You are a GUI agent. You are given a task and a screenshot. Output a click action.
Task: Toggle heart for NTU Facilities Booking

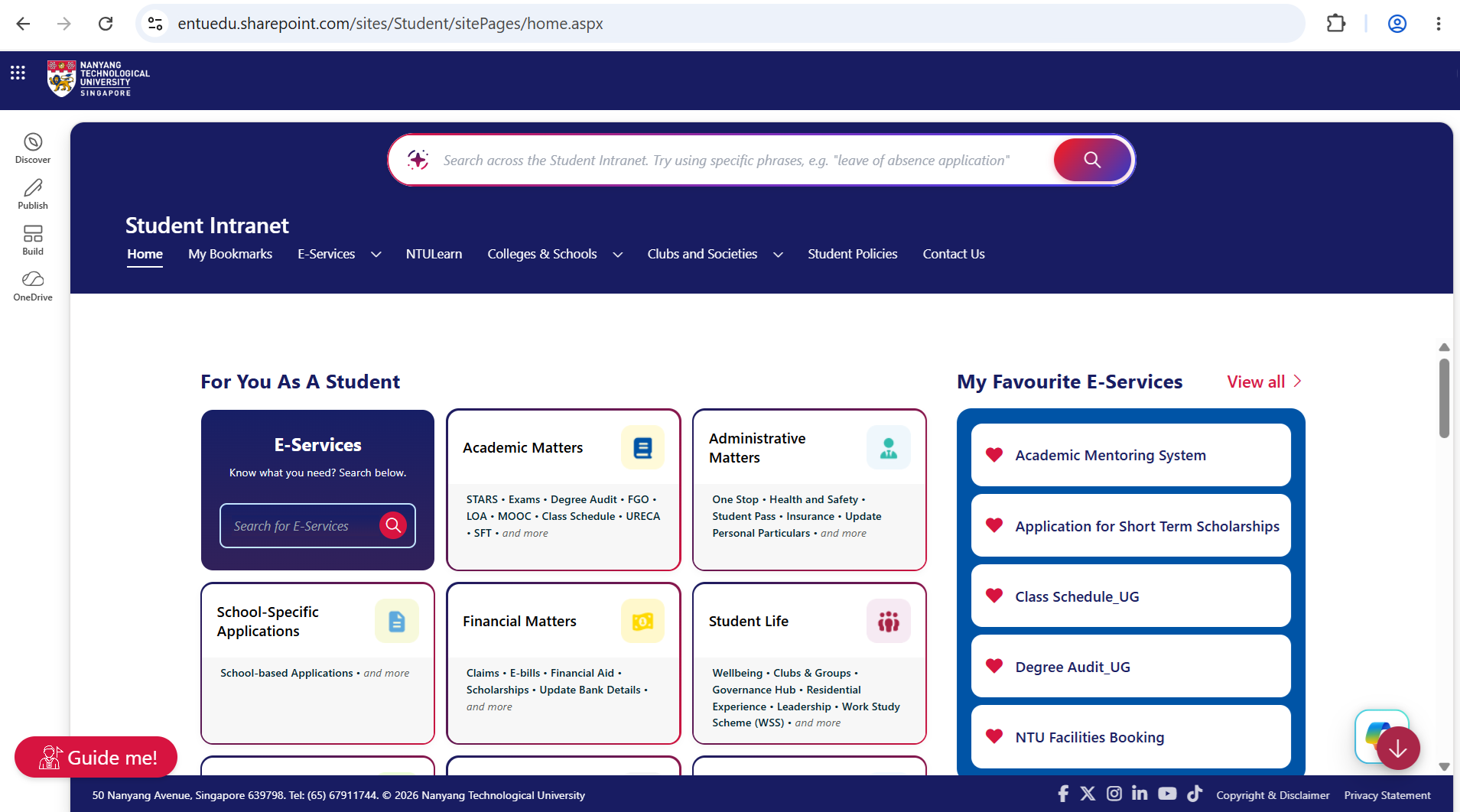coord(994,736)
